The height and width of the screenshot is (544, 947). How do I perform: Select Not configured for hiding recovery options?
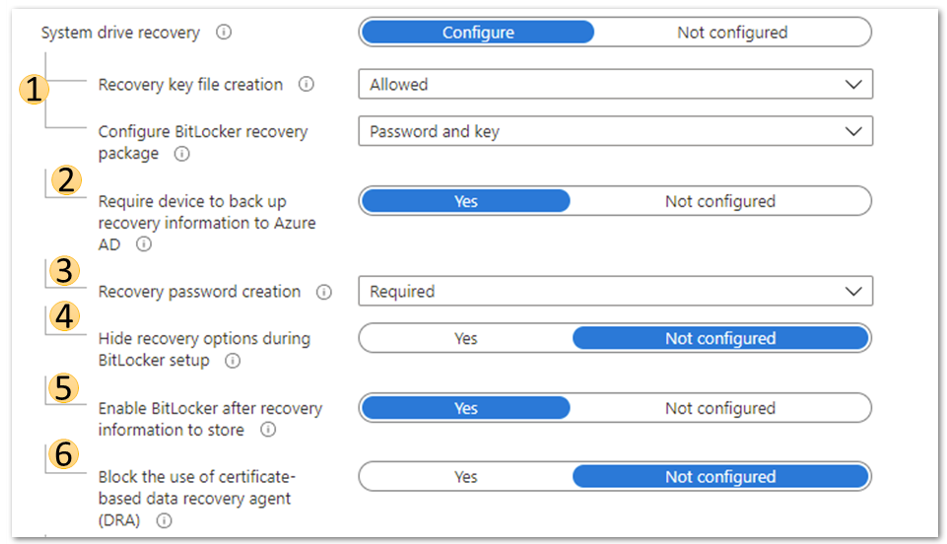tap(720, 338)
